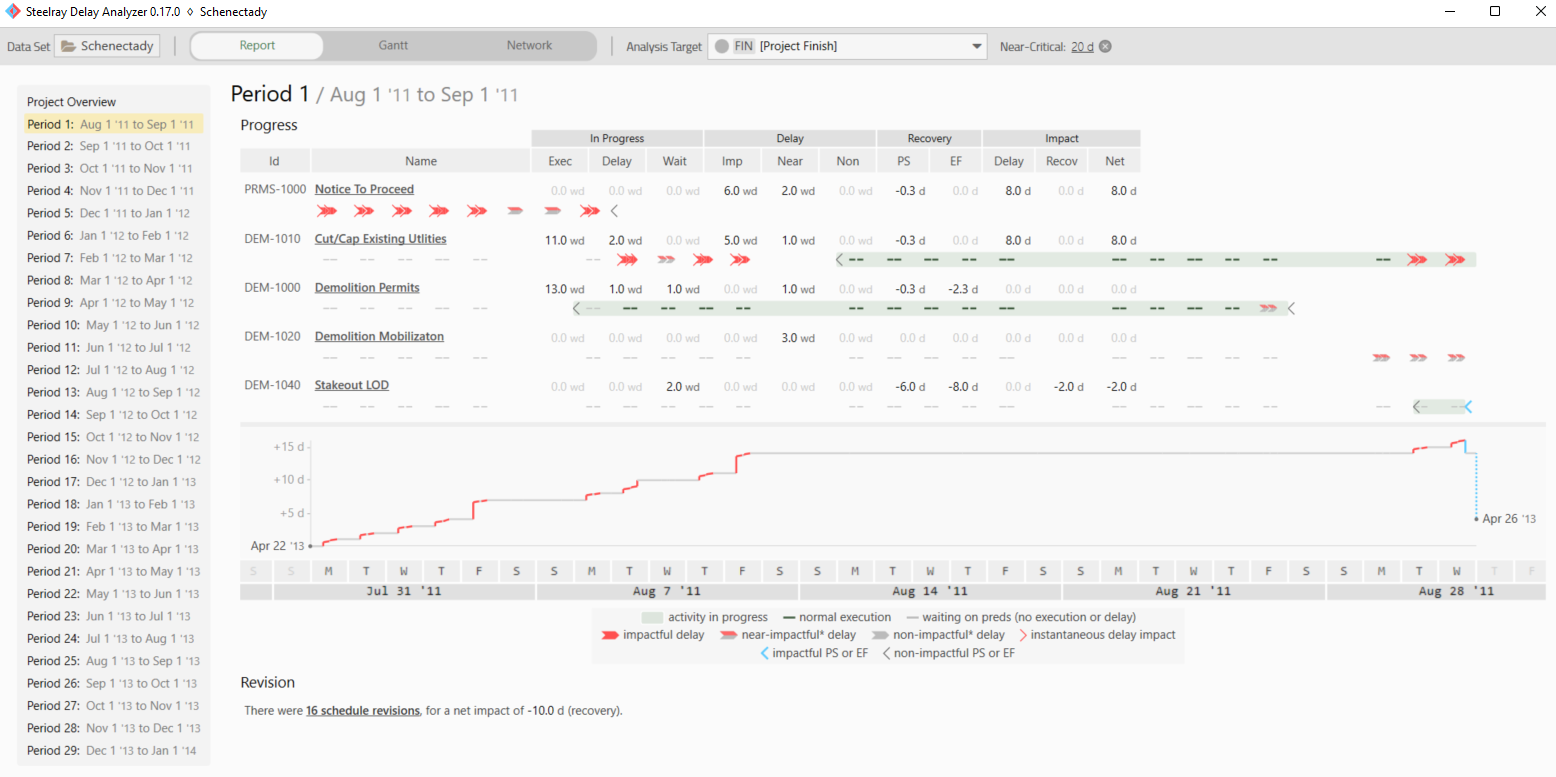The width and height of the screenshot is (1556, 777).
Task: Open the Notice To Proceed activity link
Action: [364, 189]
